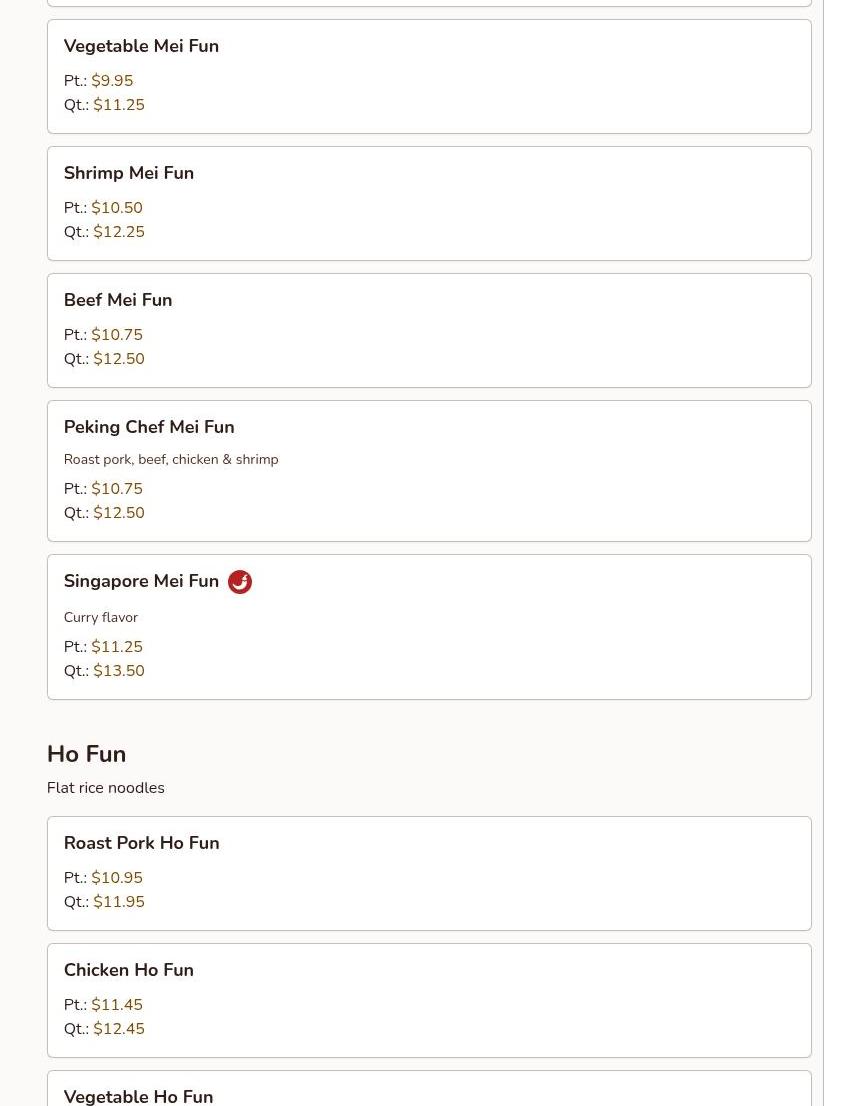The image size is (844, 1106).
Task: Pick Roast Pork Ho Fun pint price $10.95
Action: [117, 878]
